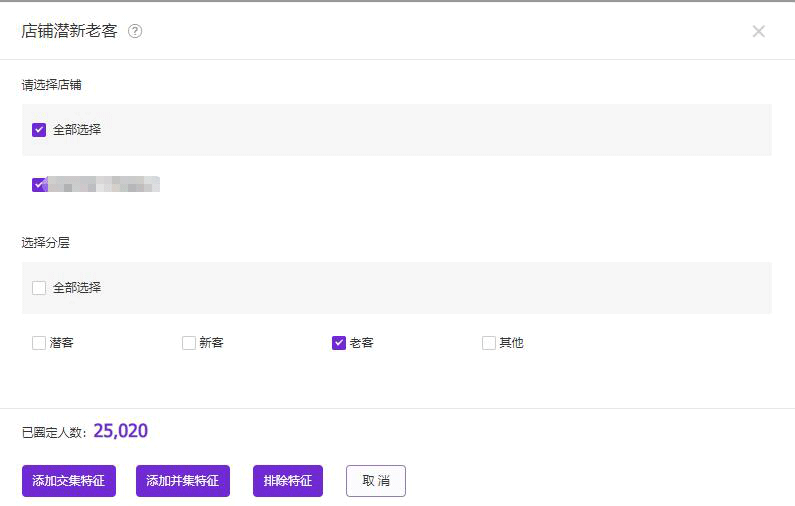Image resolution: width=795 pixels, height=506 pixels.
Task: Click the 已圈定人数 label
Action: point(54,433)
